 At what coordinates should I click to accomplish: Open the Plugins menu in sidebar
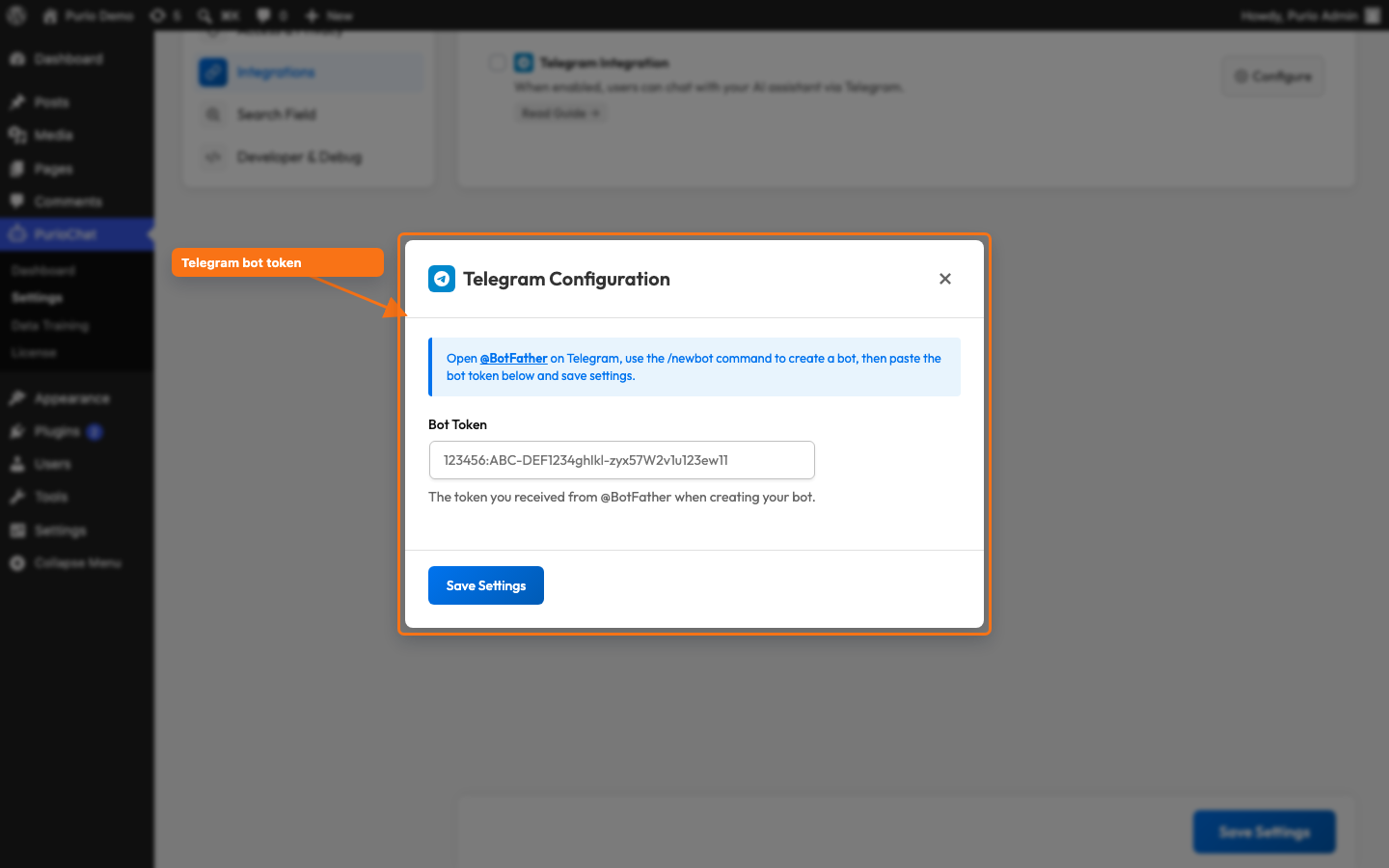click(x=76, y=431)
